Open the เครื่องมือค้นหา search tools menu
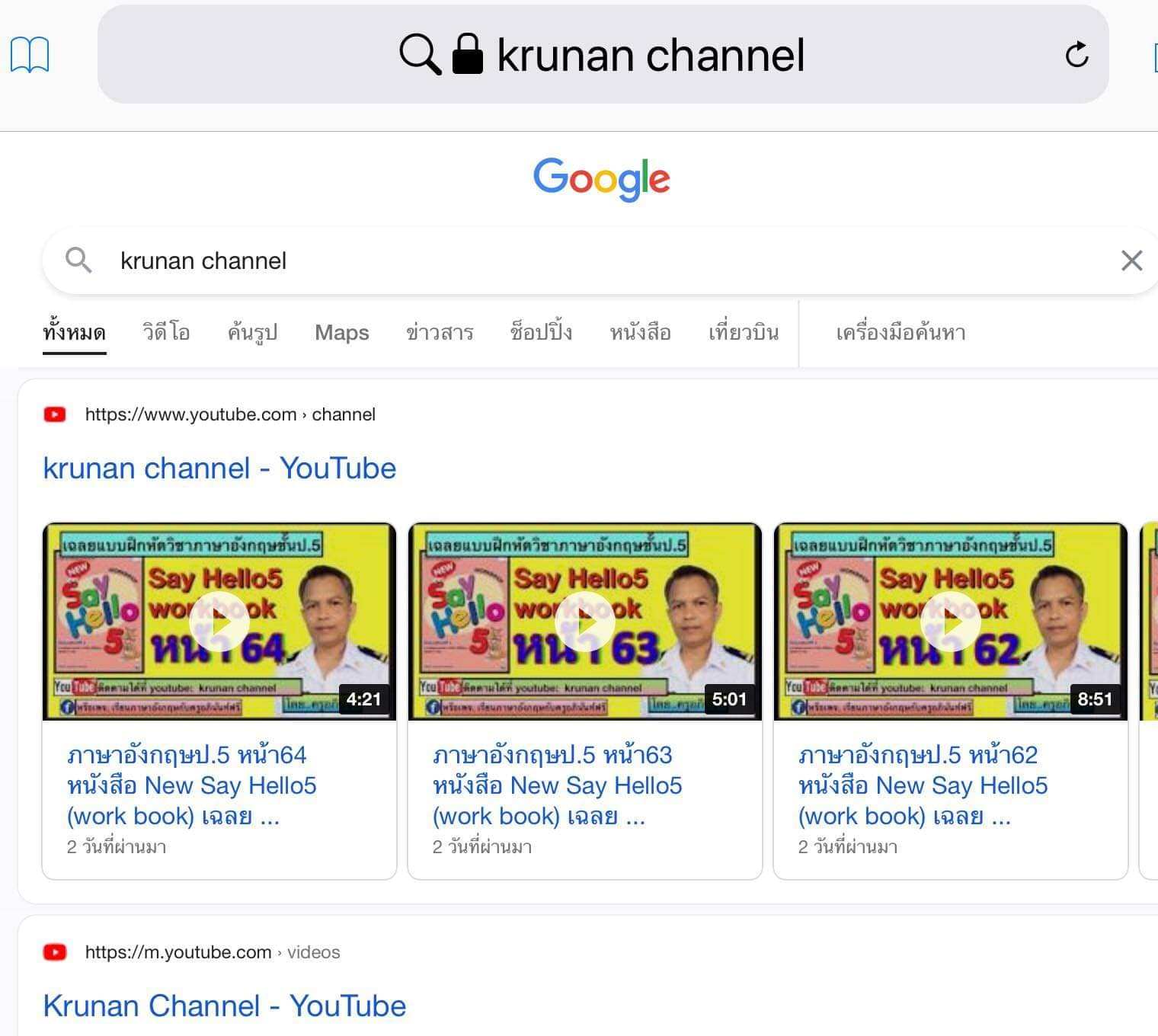The image size is (1158, 1036). 900,333
